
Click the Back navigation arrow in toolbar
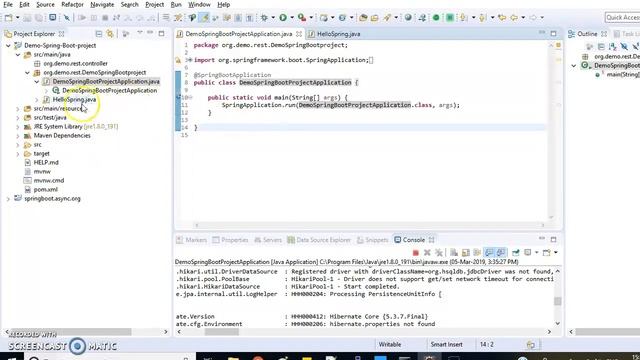click(x=514, y=18)
